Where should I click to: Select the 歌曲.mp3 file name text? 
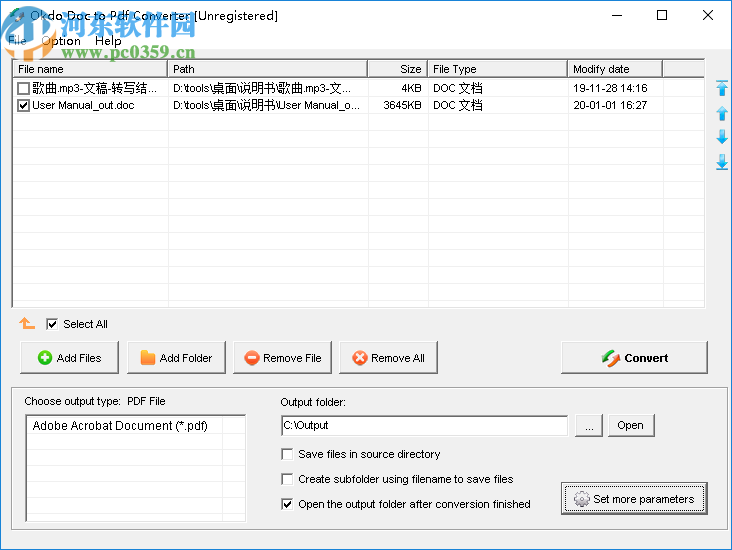pos(94,88)
